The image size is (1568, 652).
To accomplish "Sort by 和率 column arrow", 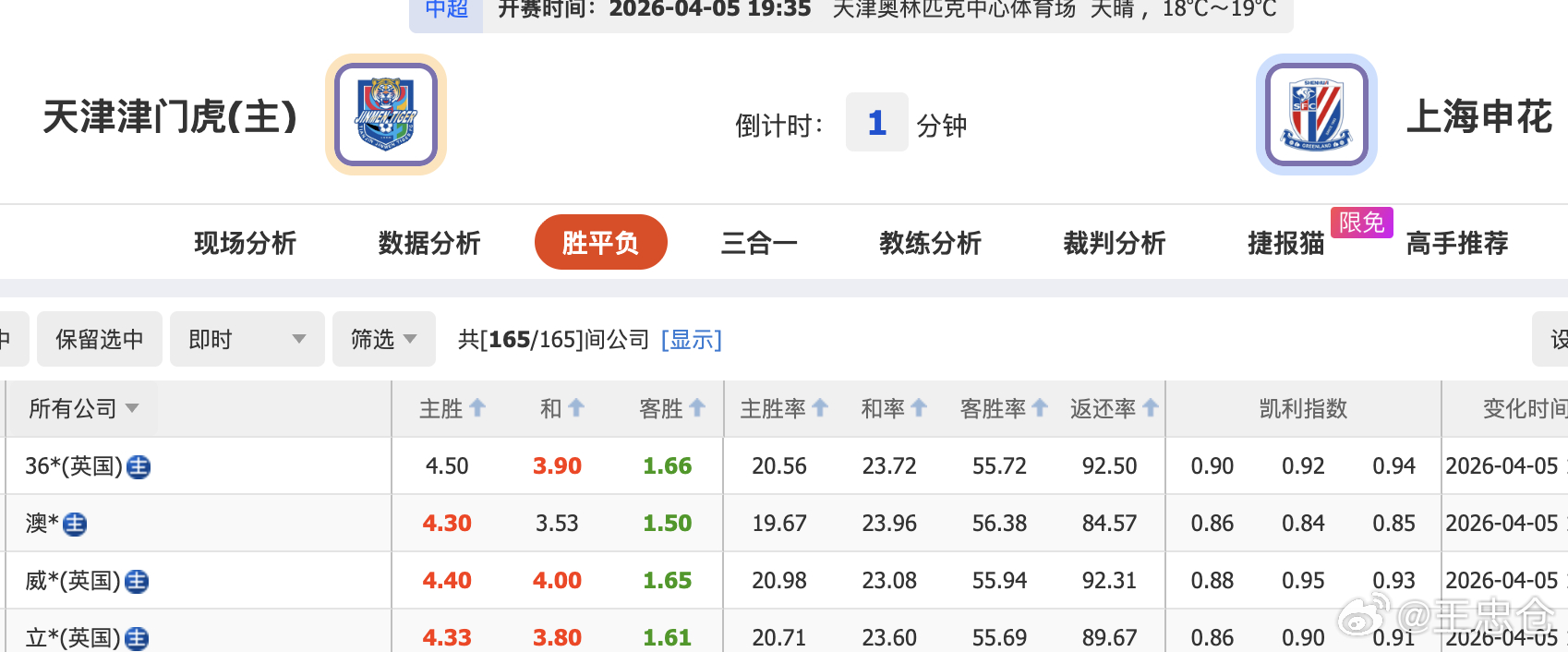I will click(x=919, y=407).
